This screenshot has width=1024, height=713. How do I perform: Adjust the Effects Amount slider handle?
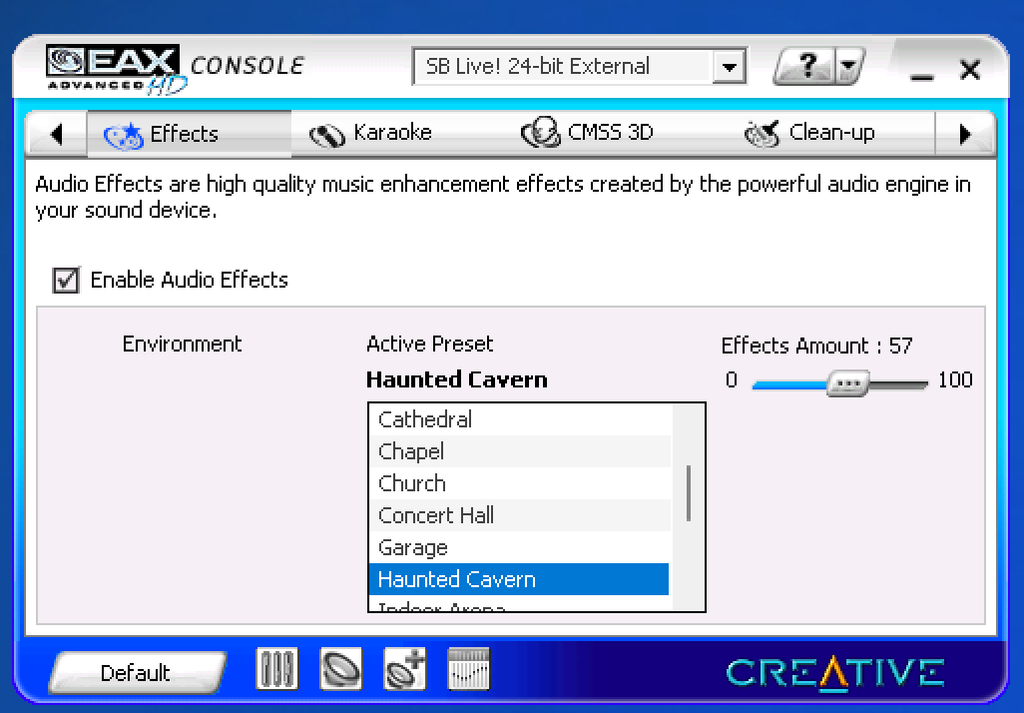coord(849,383)
